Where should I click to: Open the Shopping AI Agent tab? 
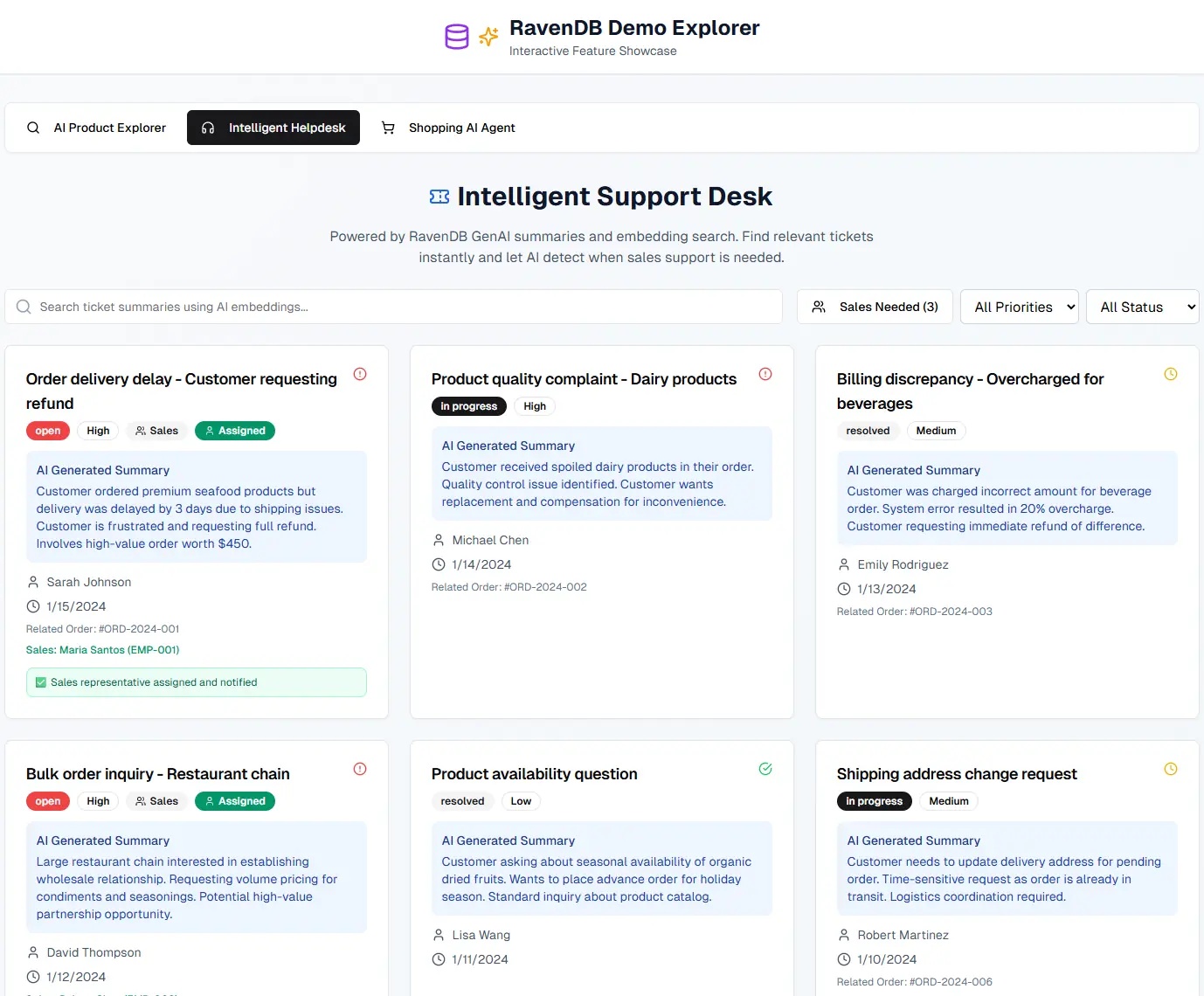pos(448,128)
